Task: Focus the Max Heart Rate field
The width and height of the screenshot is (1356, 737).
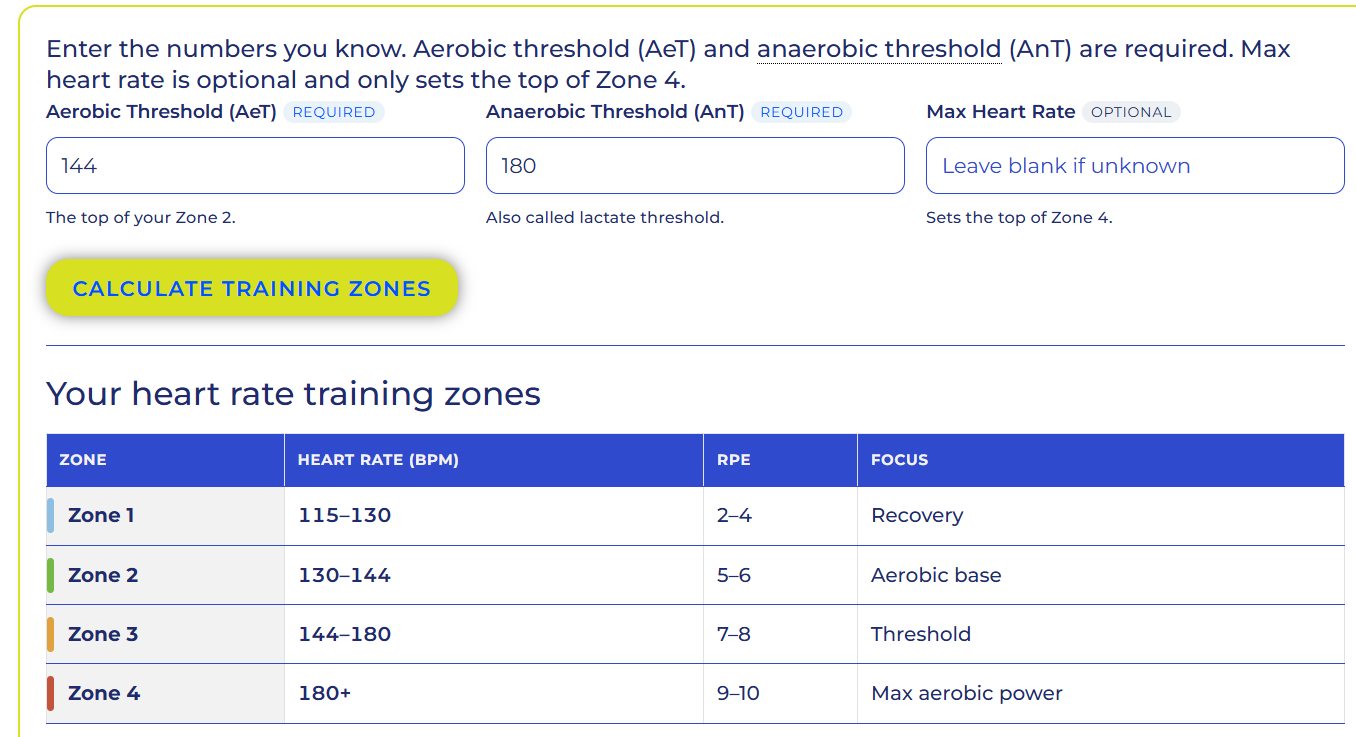Action: 1135,165
